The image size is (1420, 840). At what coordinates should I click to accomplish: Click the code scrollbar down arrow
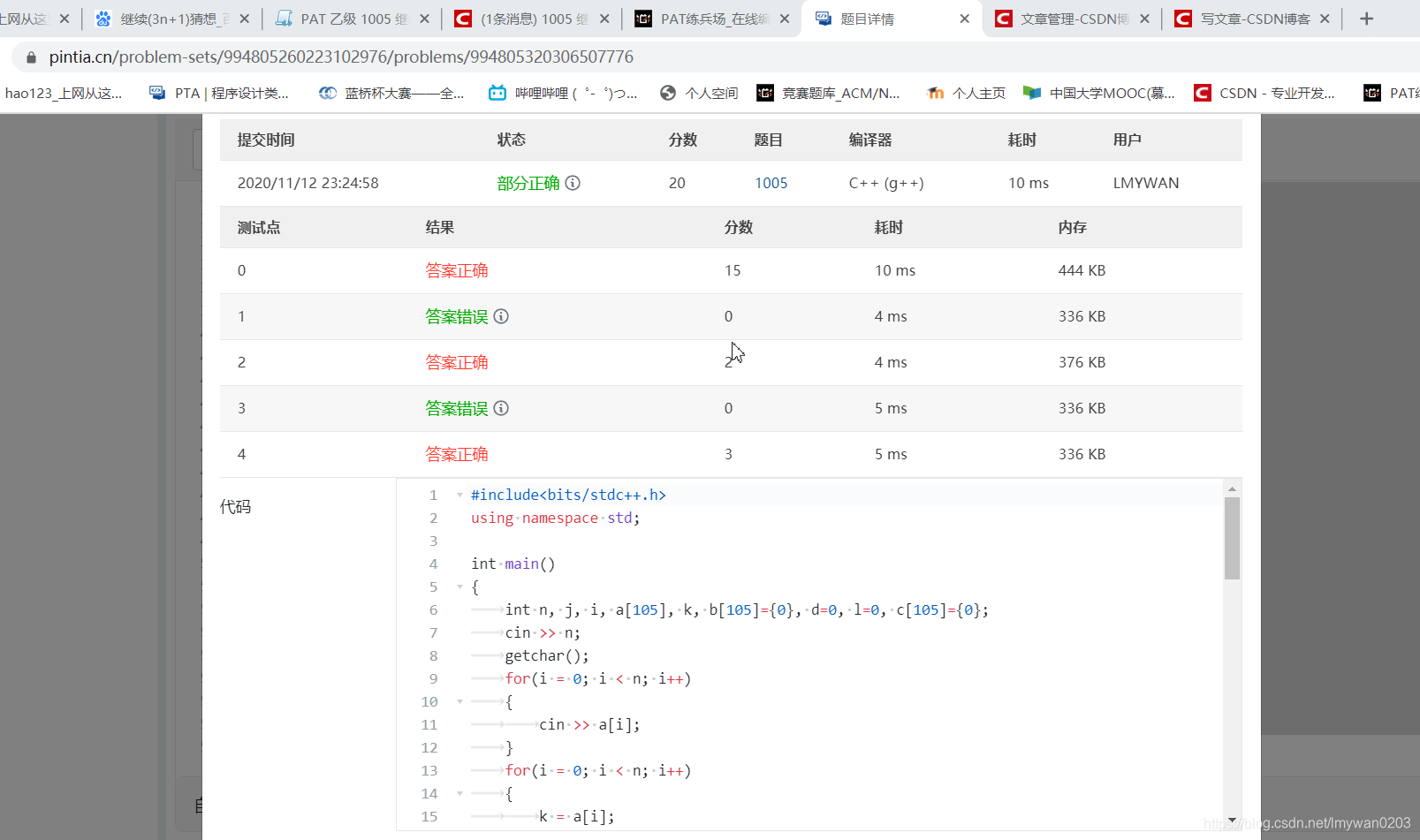(x=1232, y=821)
